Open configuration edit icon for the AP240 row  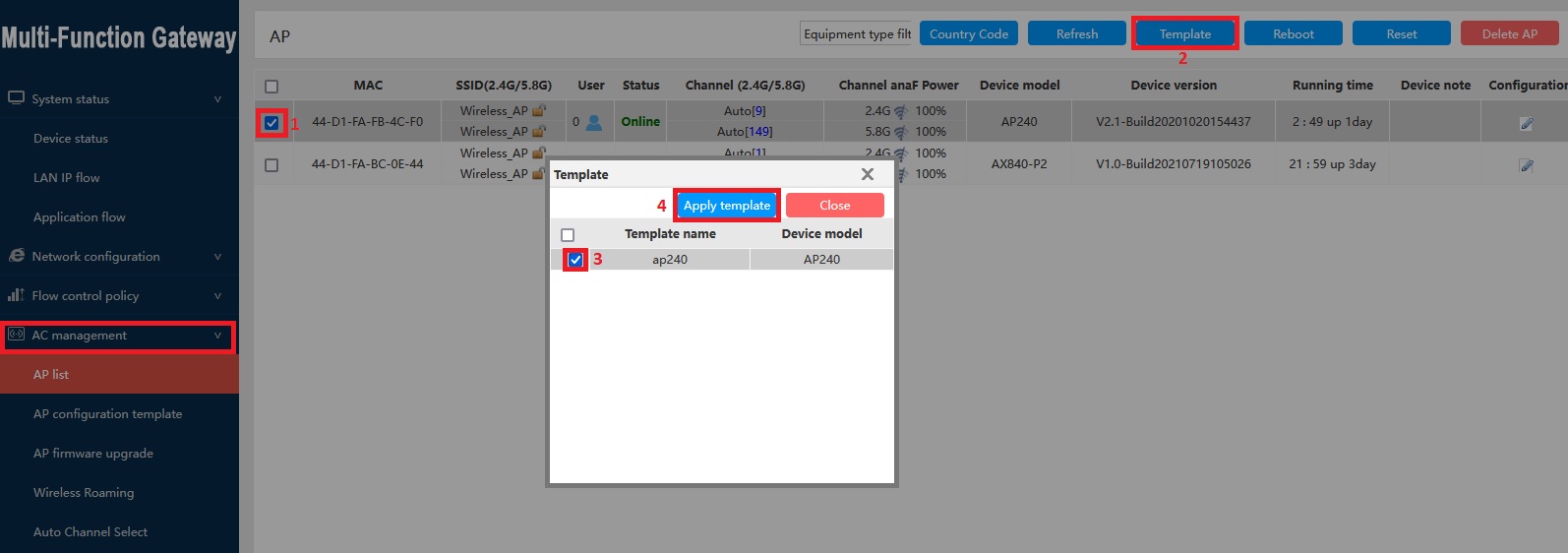1526,123
